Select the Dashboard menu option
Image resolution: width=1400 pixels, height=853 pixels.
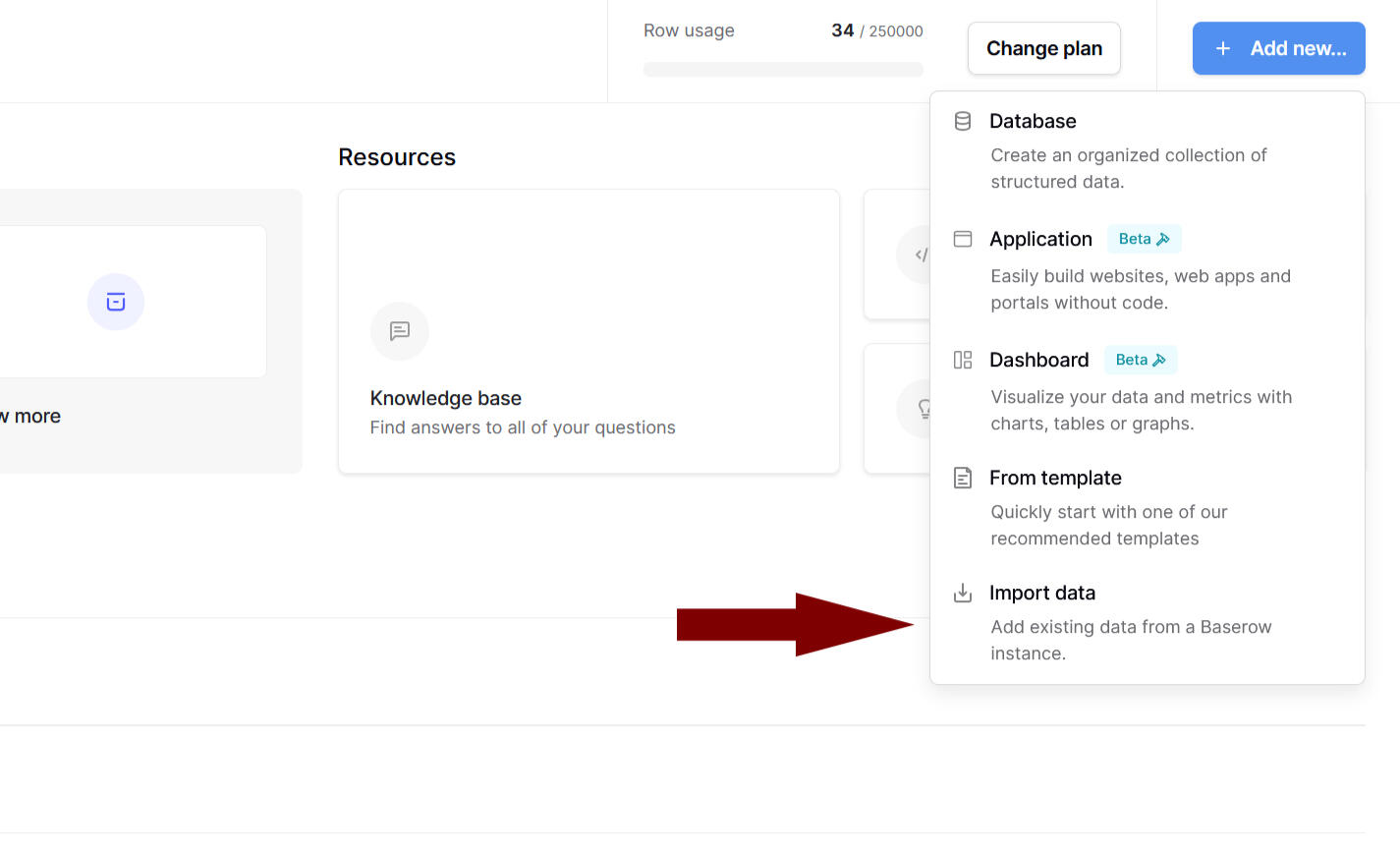[x=1148, y=391]
